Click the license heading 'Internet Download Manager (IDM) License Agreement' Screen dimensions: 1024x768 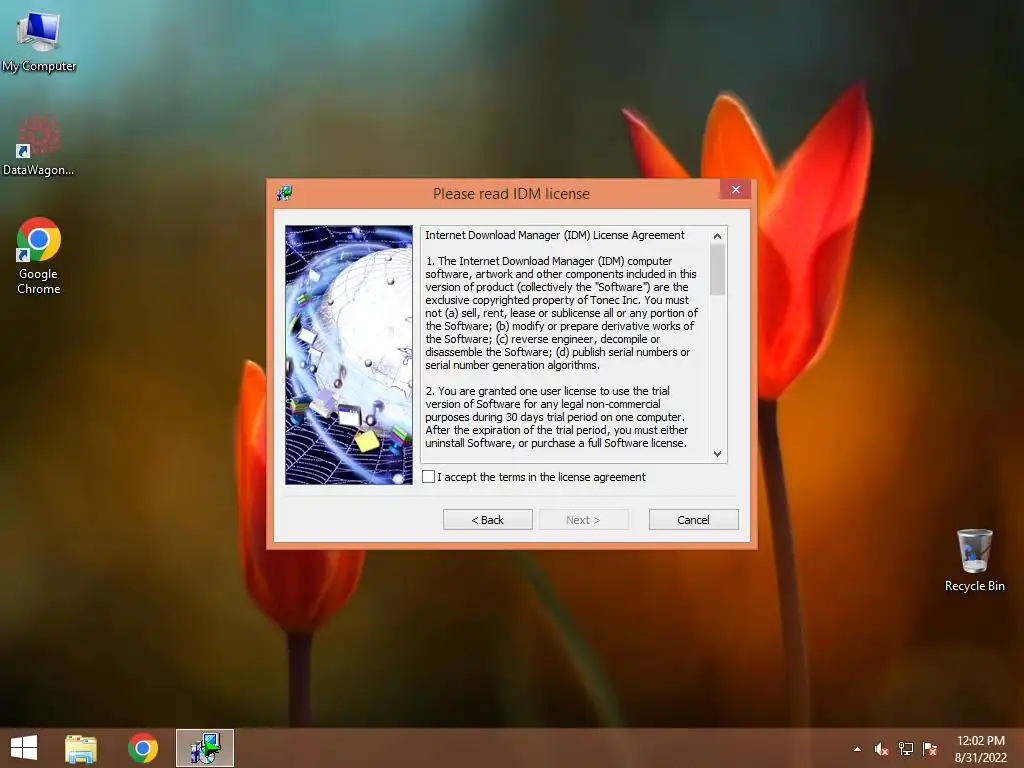555,235
